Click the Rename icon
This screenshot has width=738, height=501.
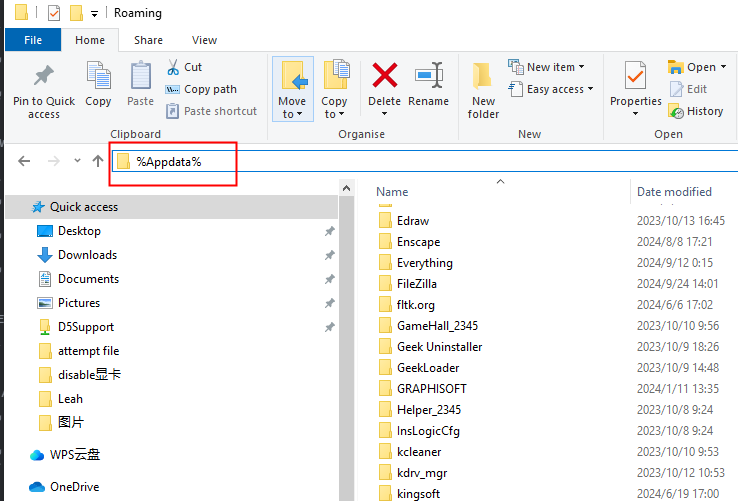coord(428,75)
